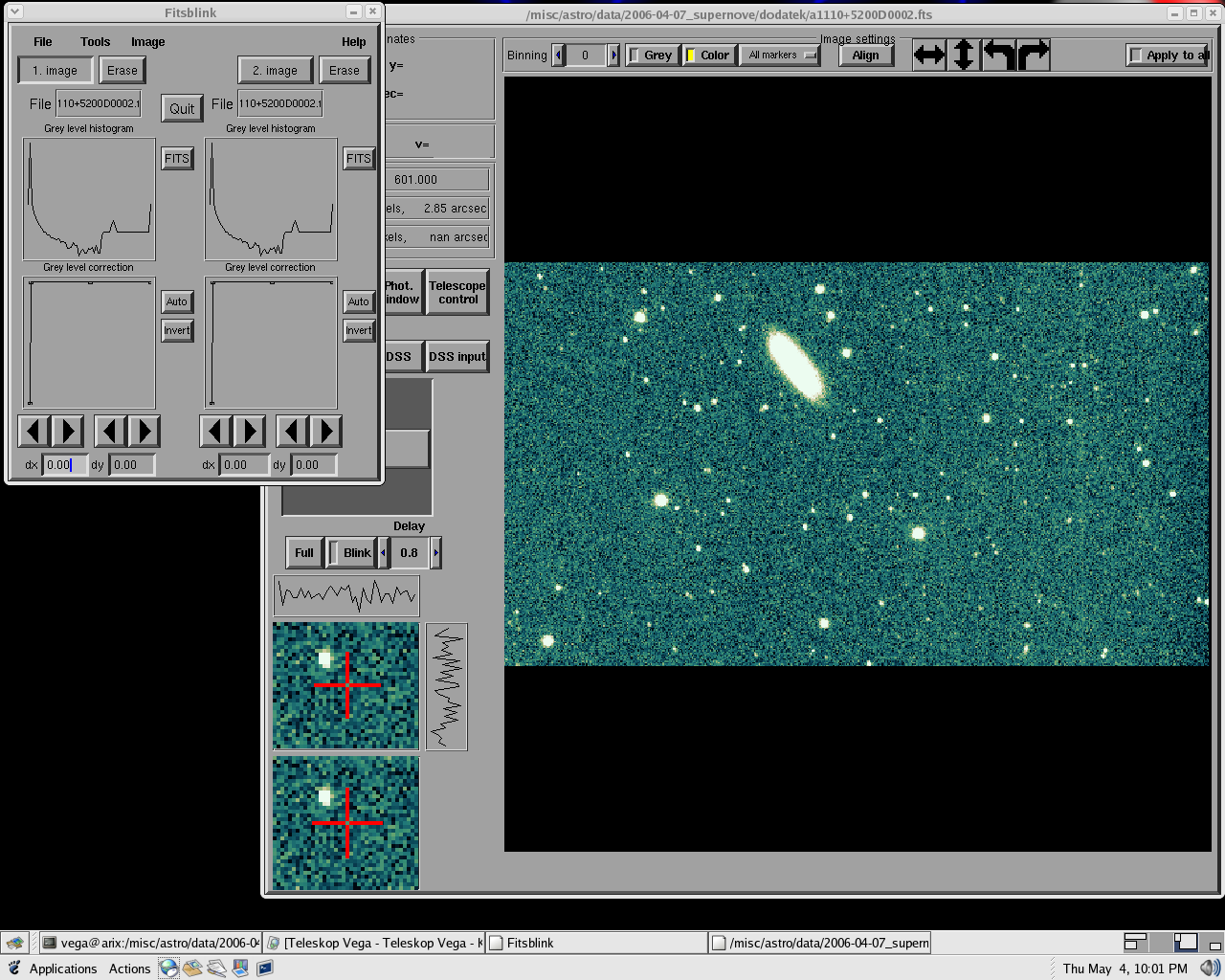1225x980 pixels.
Task: Invert grey levels of second image
Action: click(x=359, y=331)
